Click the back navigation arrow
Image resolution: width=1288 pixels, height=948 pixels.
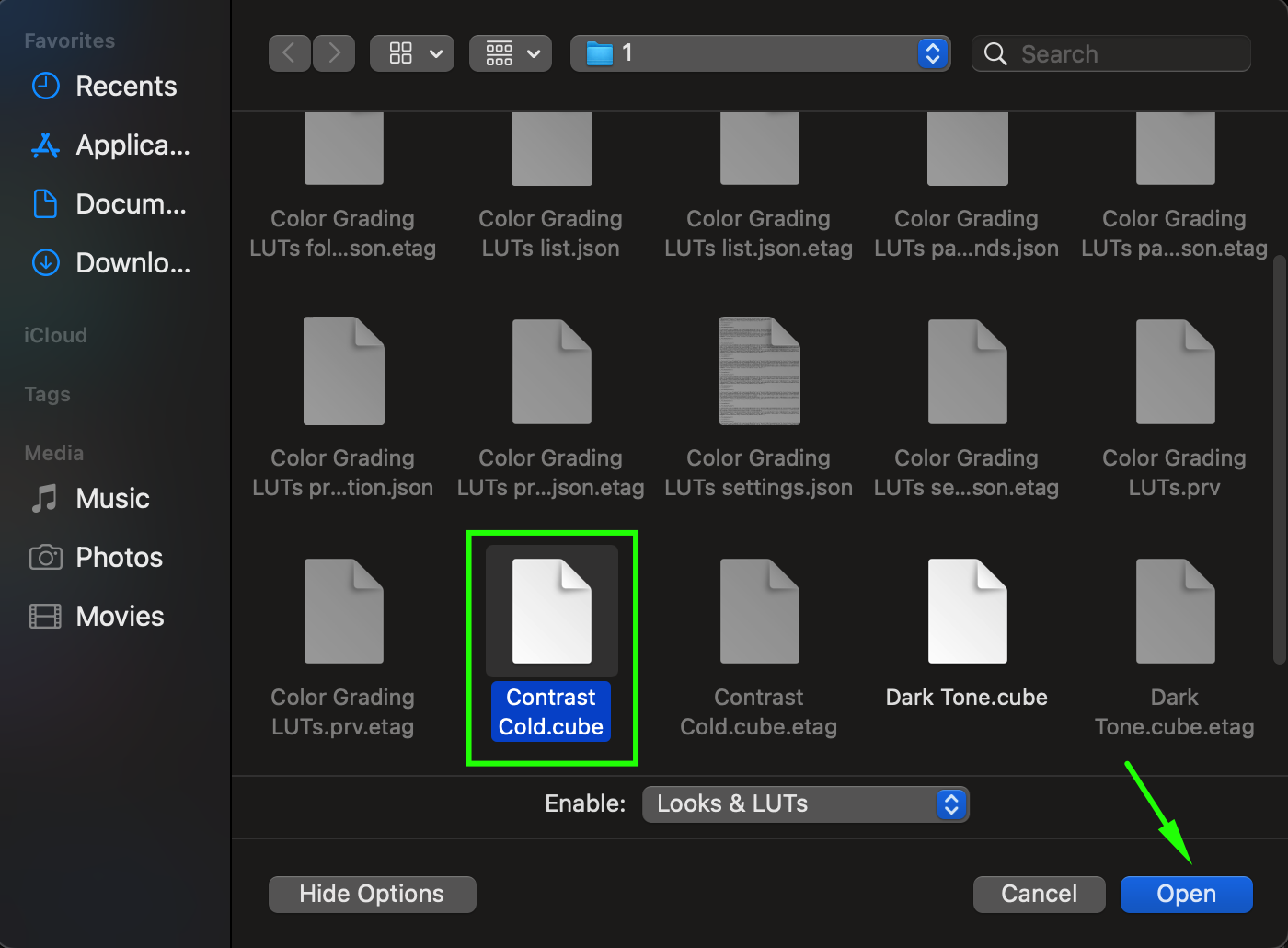click(x=289, y=53)
